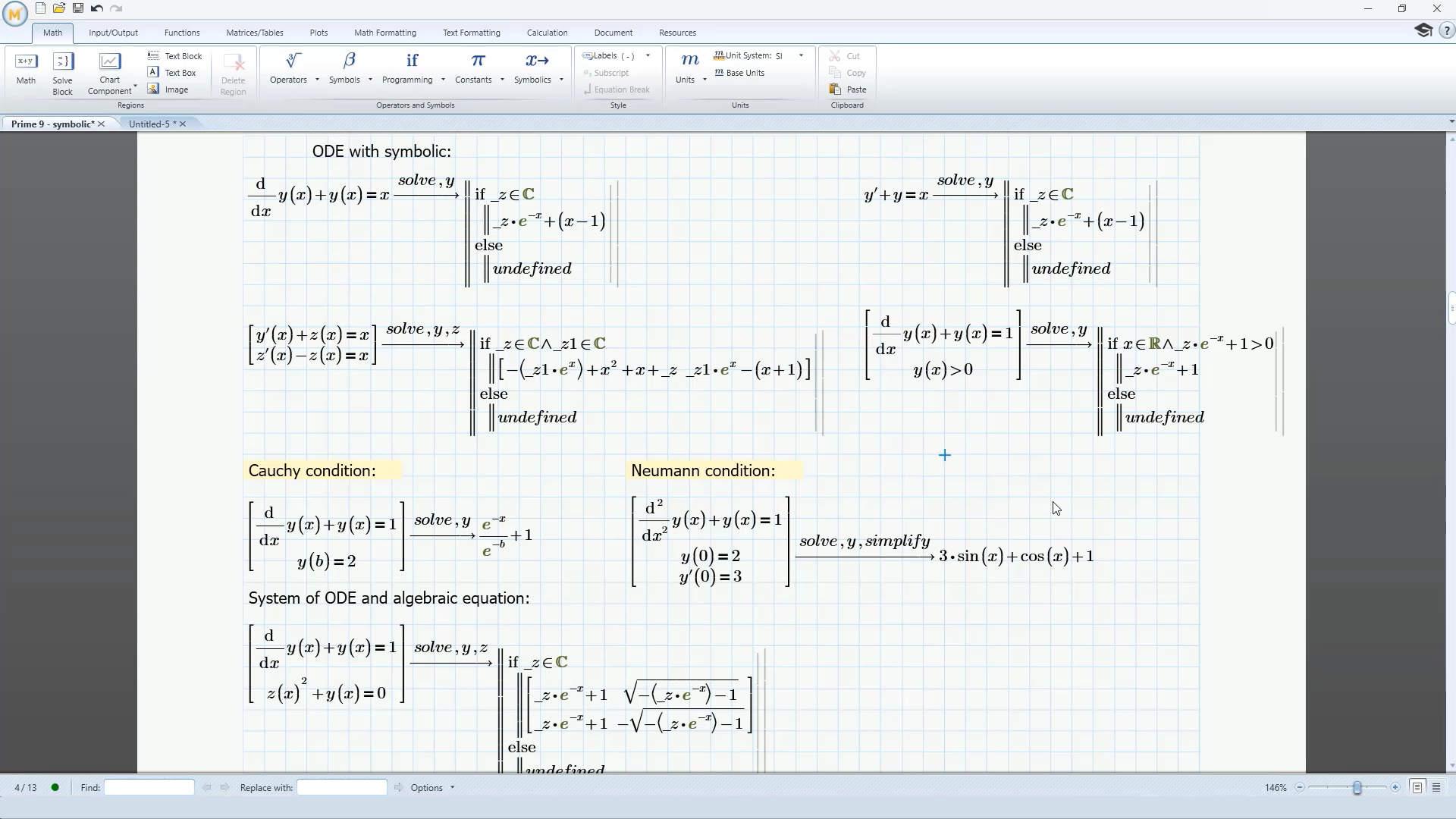Insert a new Math region
The image size is (1456, 819).
[x=25, y=70]
